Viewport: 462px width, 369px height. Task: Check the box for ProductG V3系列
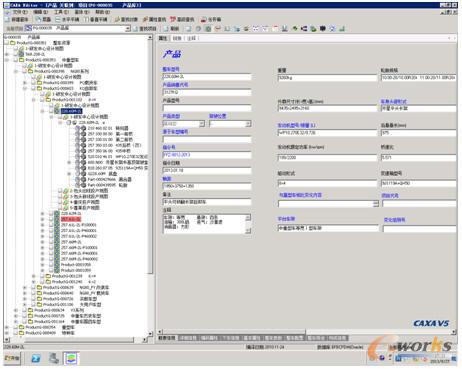25,310
